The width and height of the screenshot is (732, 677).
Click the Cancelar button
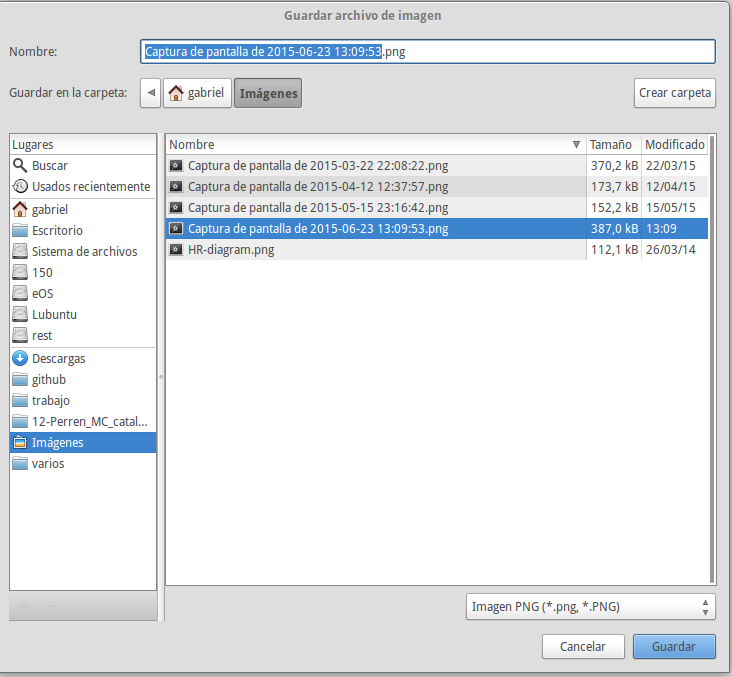(x=583, y=646)
